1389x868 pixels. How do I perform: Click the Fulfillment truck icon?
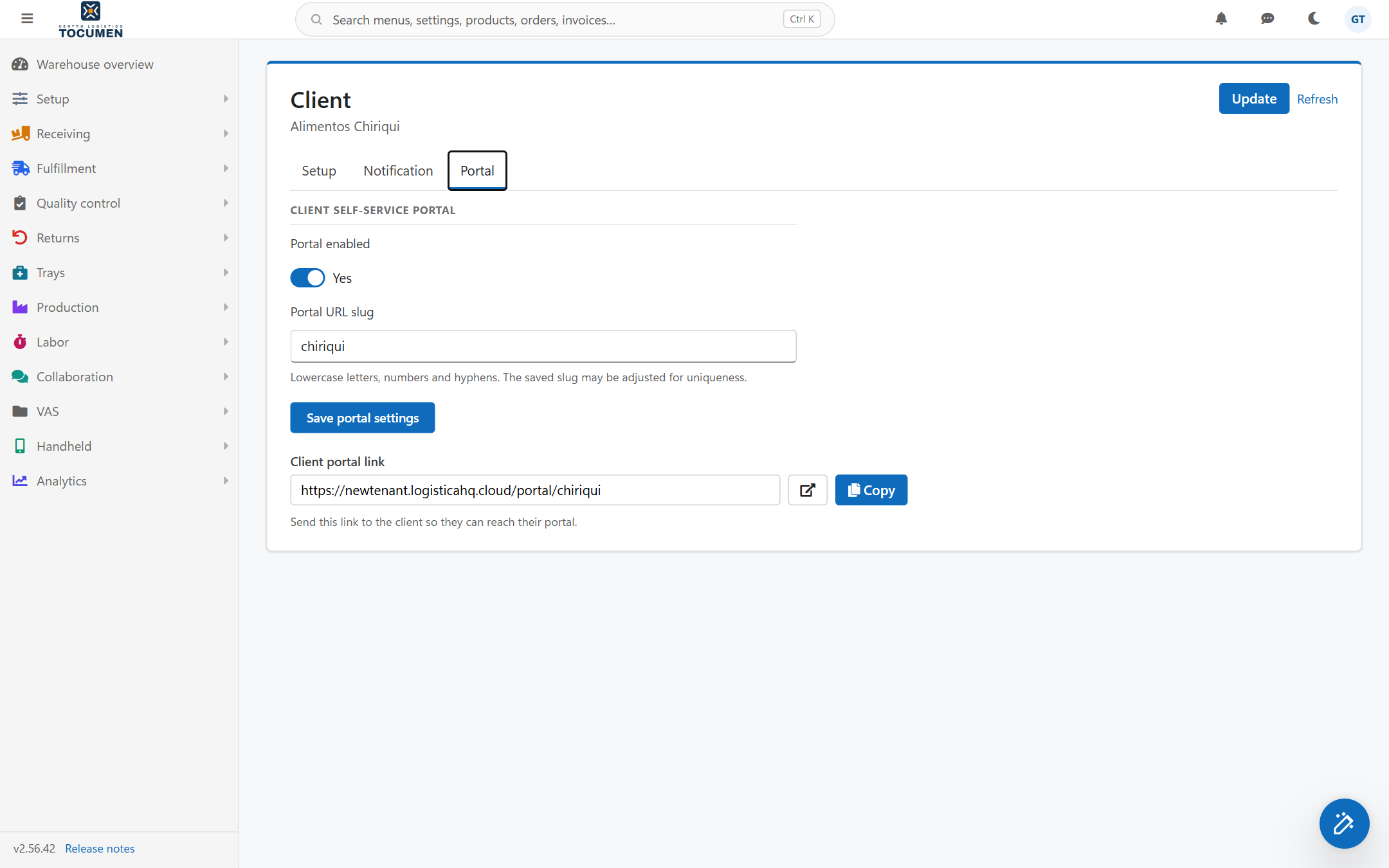(21, 168)
